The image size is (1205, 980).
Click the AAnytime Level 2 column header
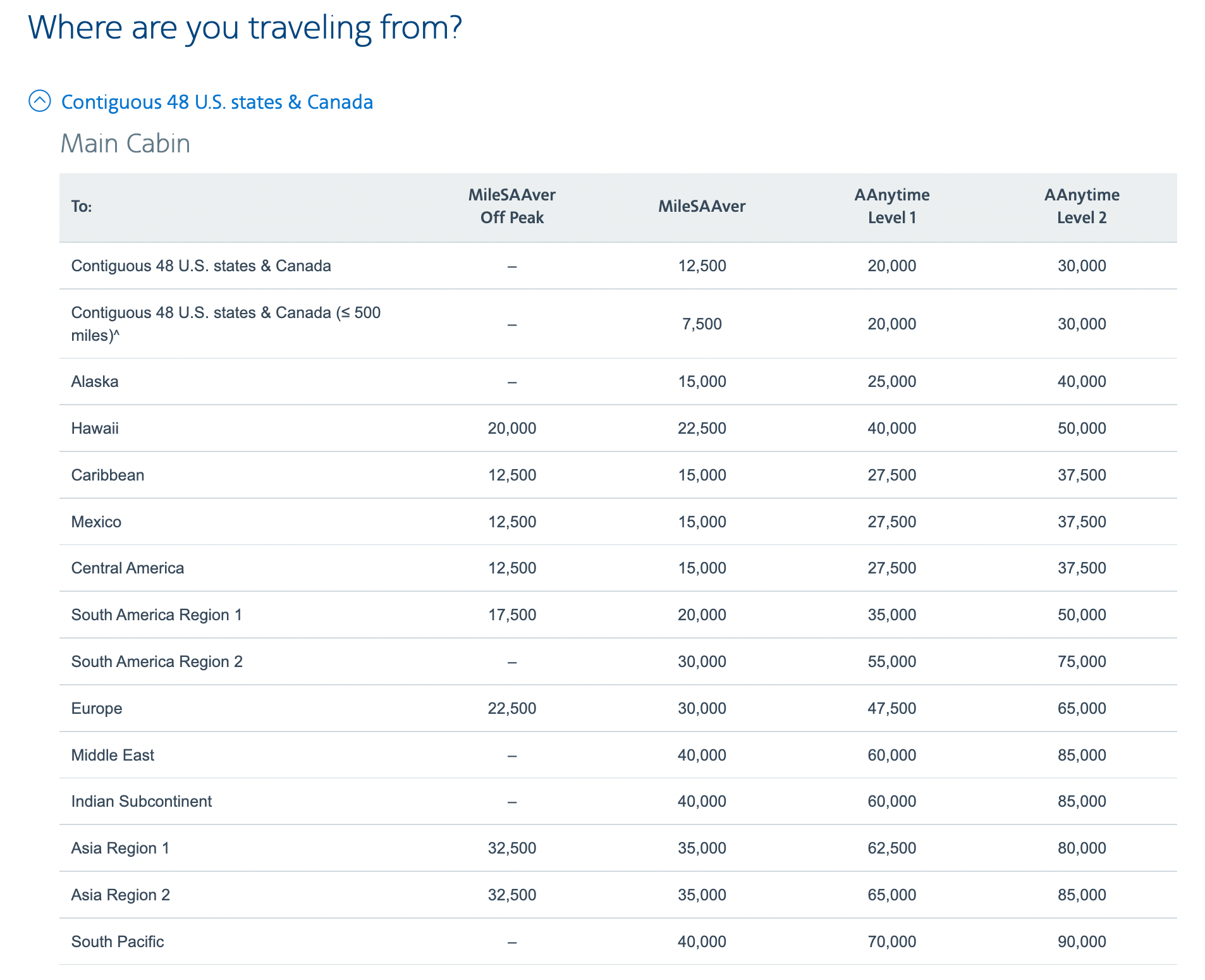(1081, 206)
